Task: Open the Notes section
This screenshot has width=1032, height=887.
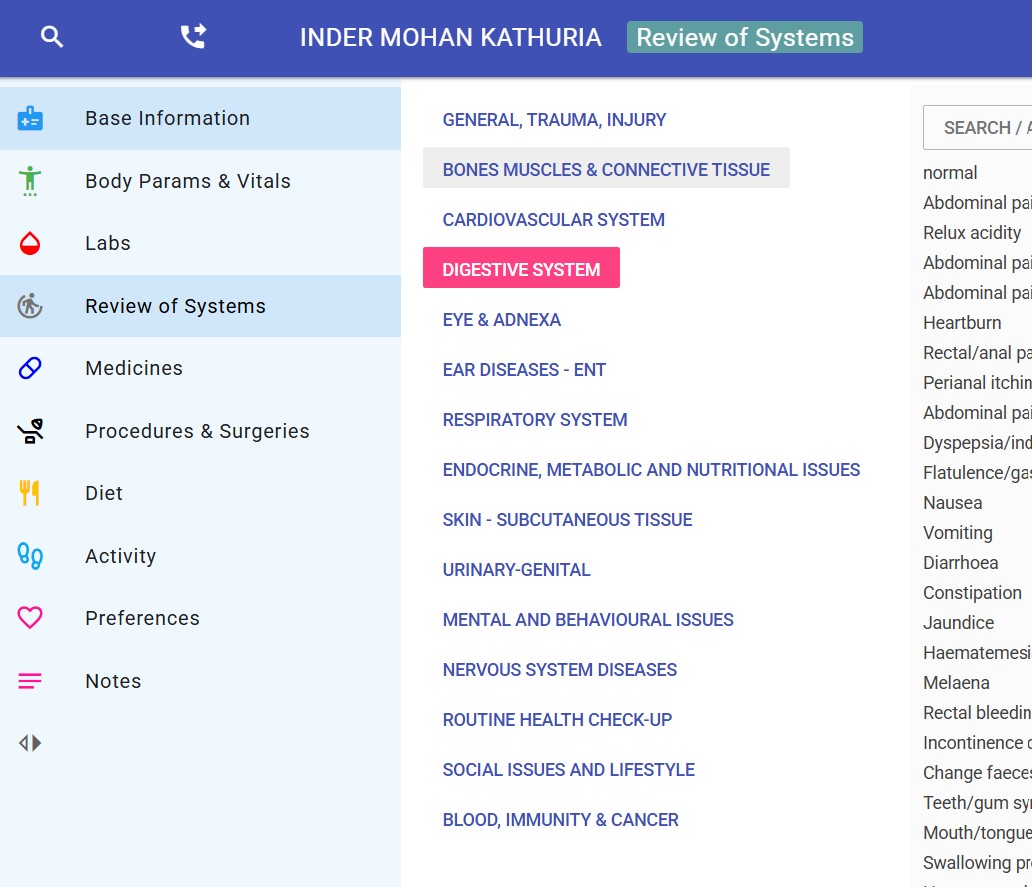Action: 113,681
